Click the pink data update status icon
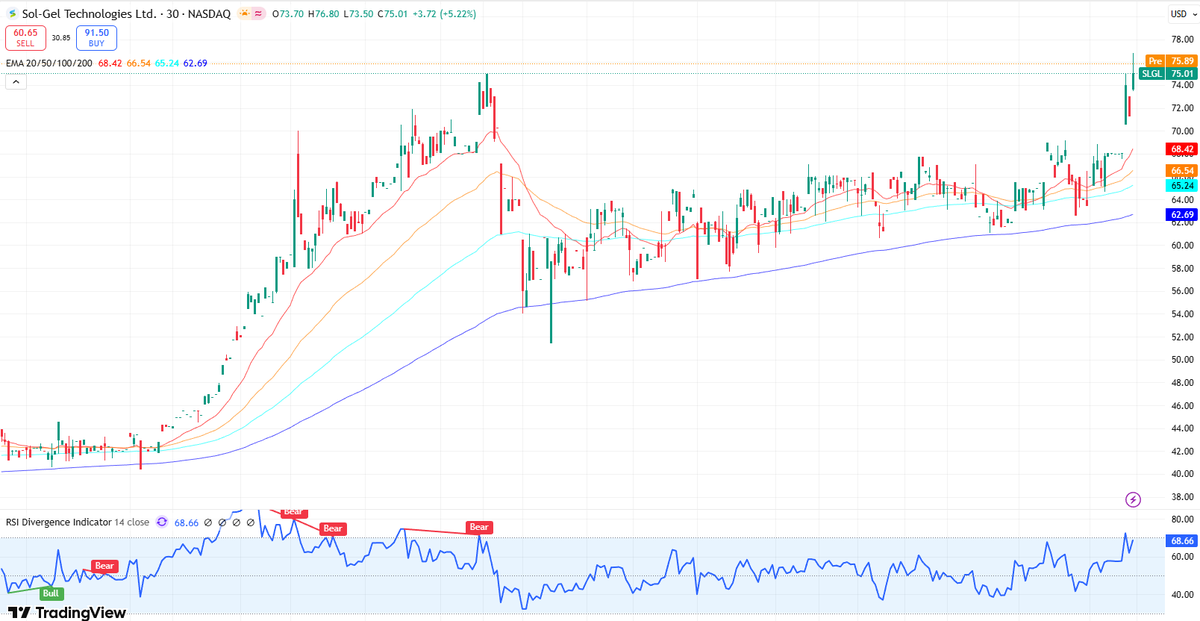 click(x=259, y=14)
